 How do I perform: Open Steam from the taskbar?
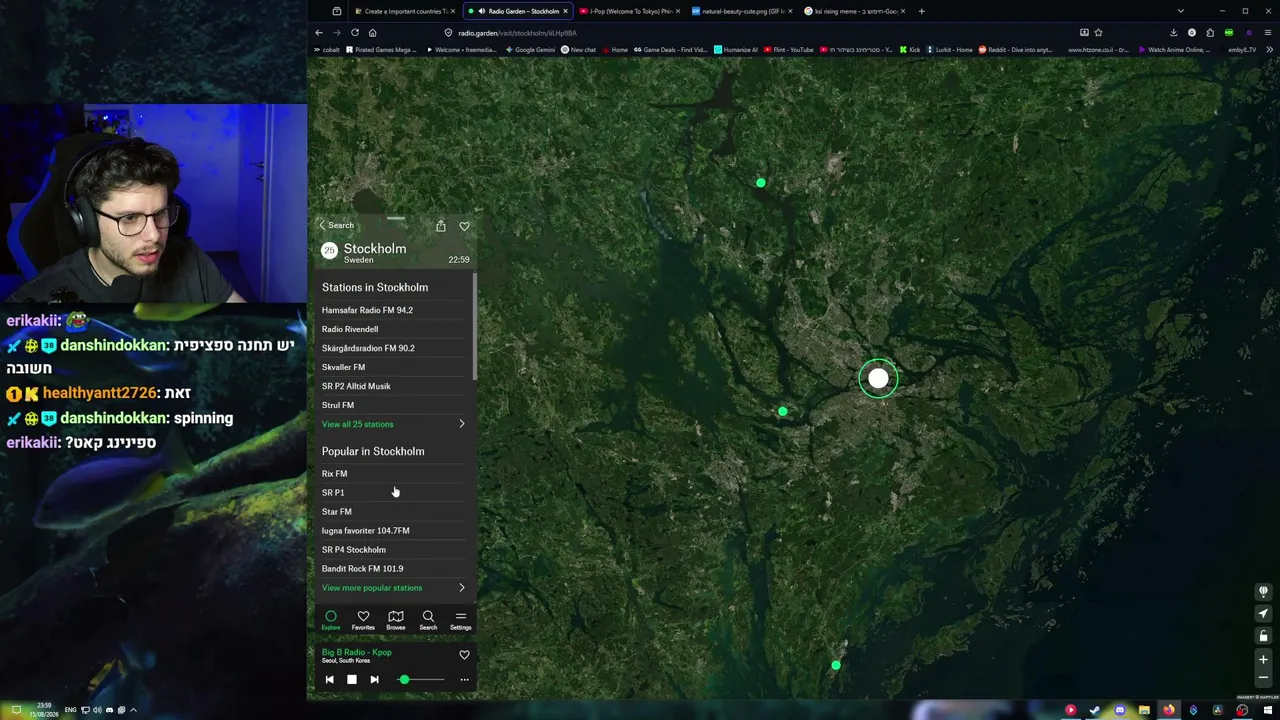point(1095,710)
